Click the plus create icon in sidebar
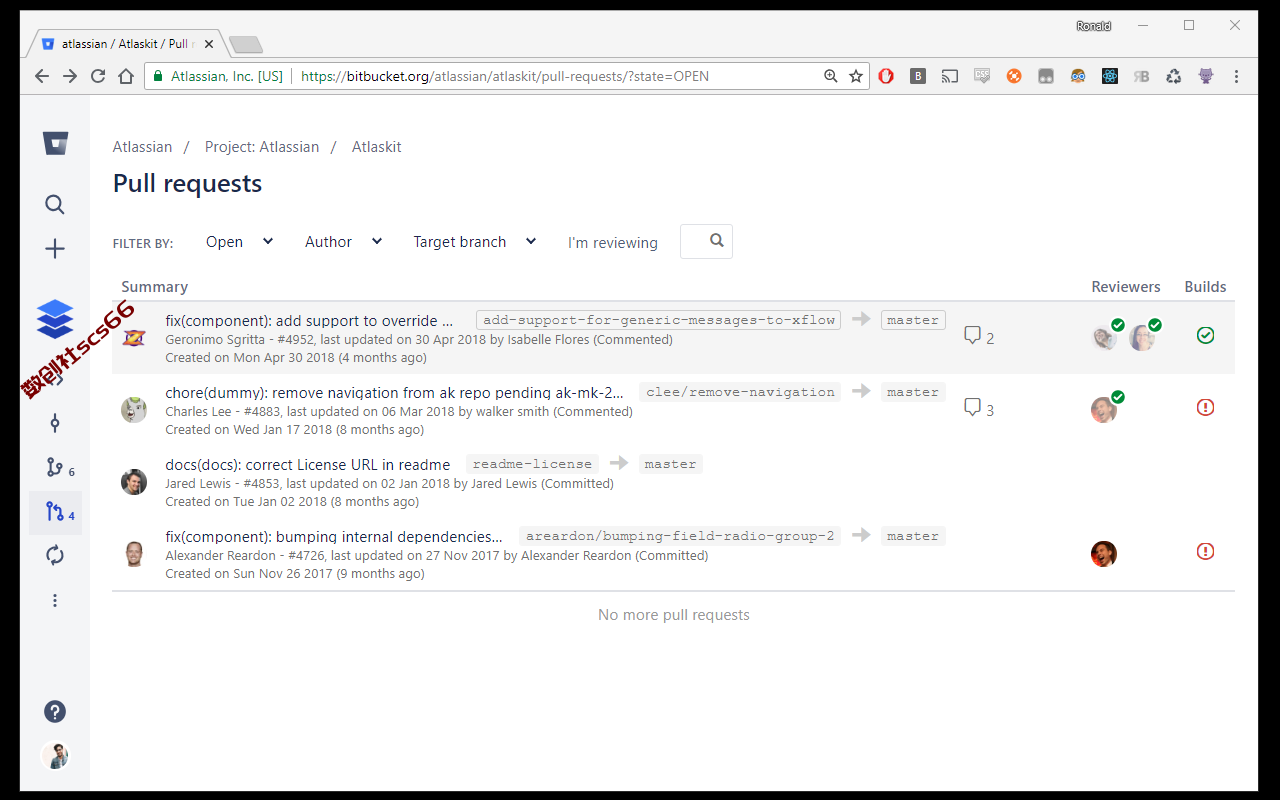The image size is (1280, 800). (x=55, y=249)
